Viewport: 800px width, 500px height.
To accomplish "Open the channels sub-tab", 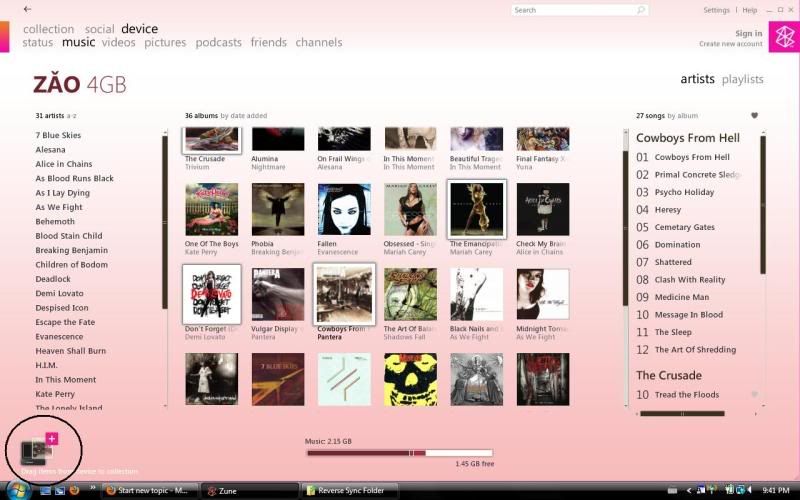I will point(319,42).
